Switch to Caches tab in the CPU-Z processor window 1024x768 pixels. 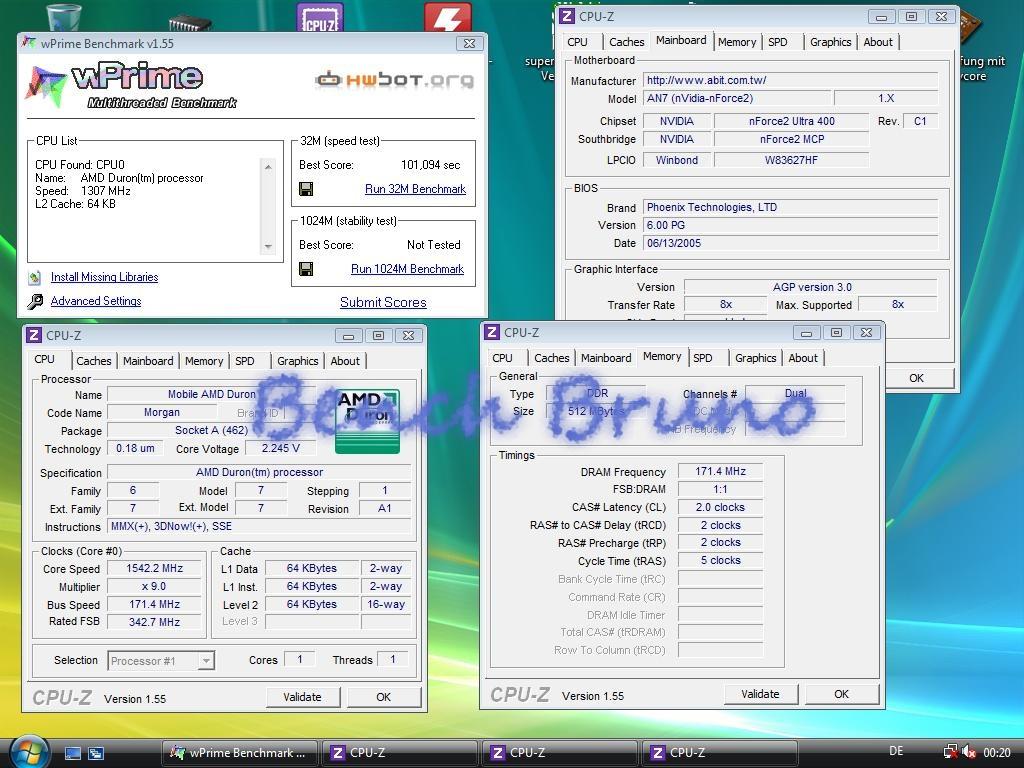coord(93,360)
